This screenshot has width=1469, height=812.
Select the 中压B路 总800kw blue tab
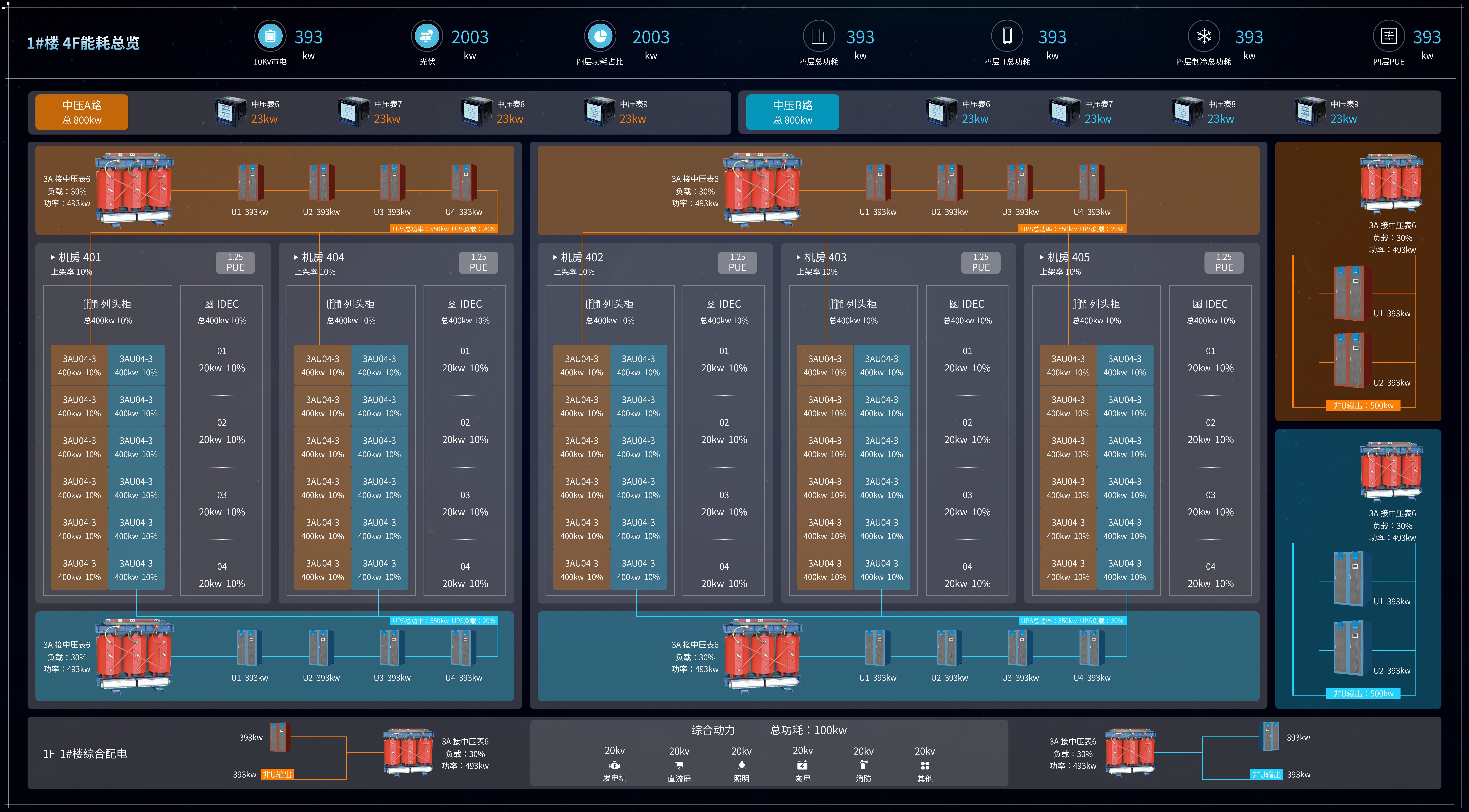coord(793,112)
